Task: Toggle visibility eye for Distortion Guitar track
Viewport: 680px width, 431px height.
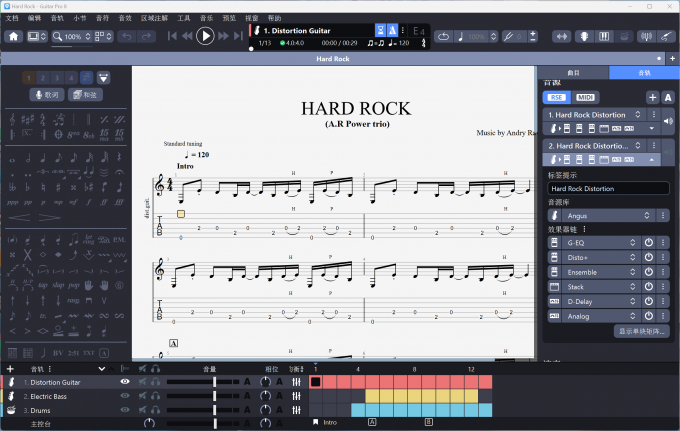Action: point(125,382)
